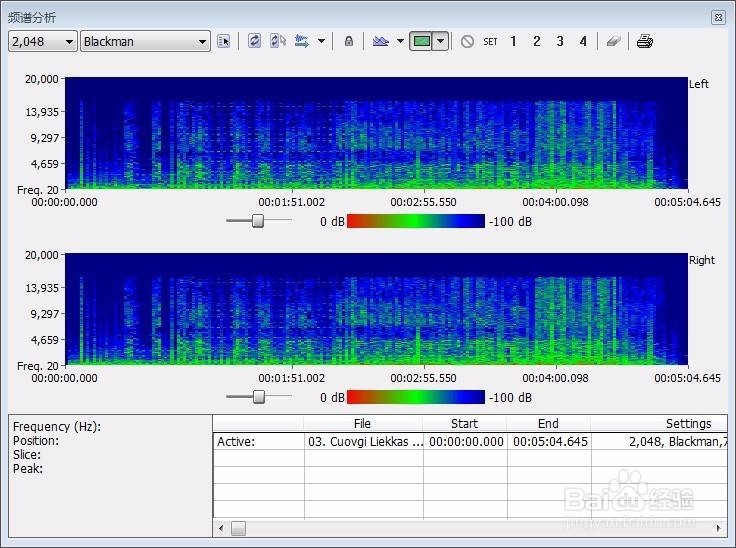Screen dimensions: 736x548
Task: Click the settings selection icon beside Blackman
Action: (x=224, y=41)
